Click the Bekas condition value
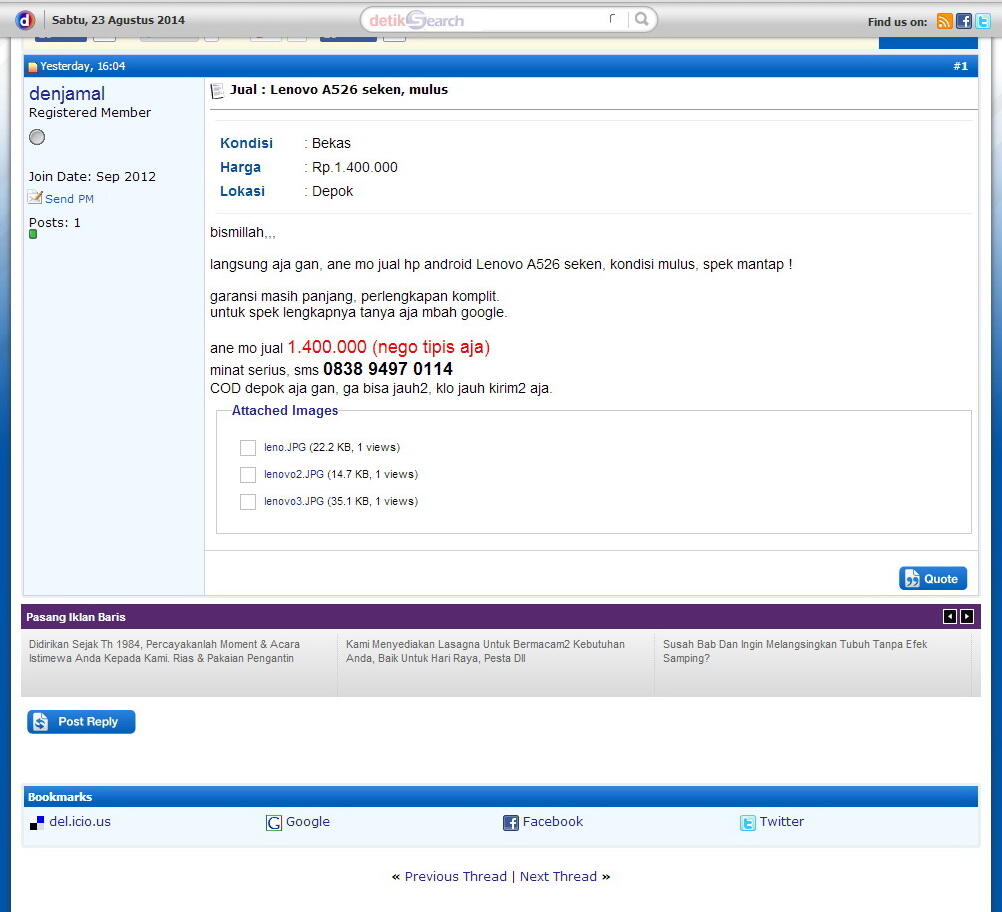This screenshot has height=912, width=1002. tap(331, 143)
